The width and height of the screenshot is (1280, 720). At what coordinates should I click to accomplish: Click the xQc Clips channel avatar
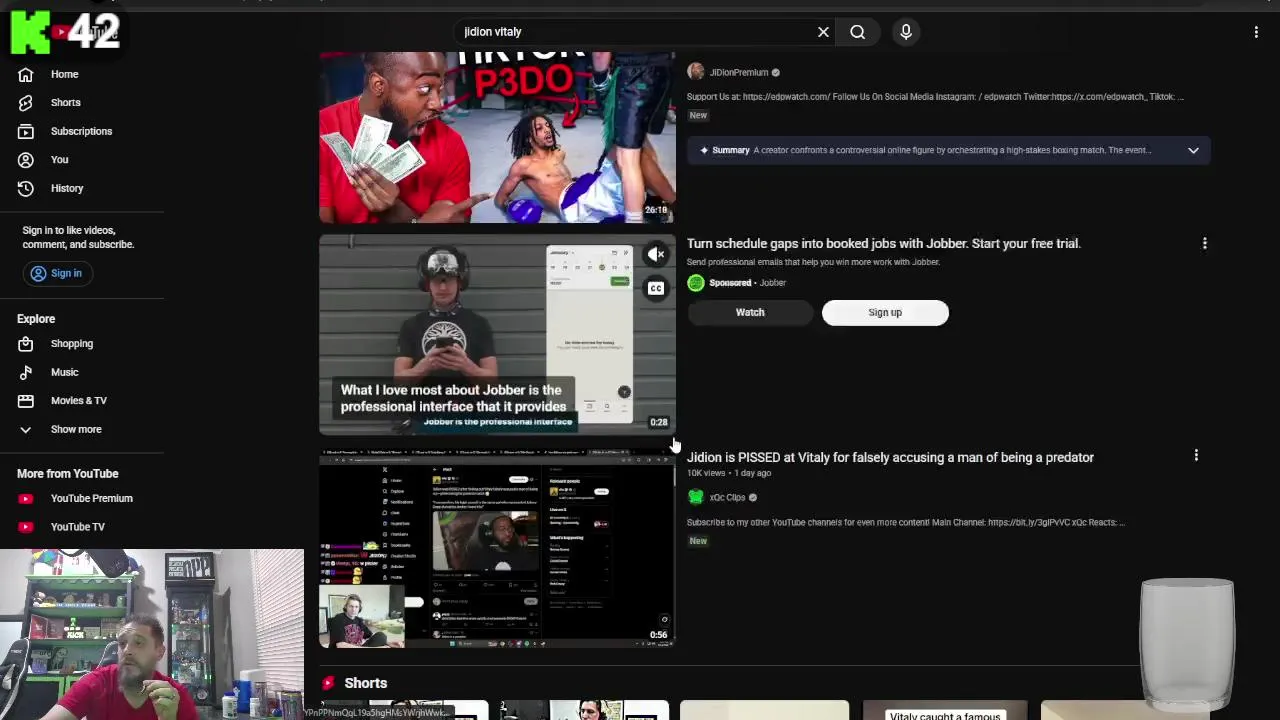point(695,497)
